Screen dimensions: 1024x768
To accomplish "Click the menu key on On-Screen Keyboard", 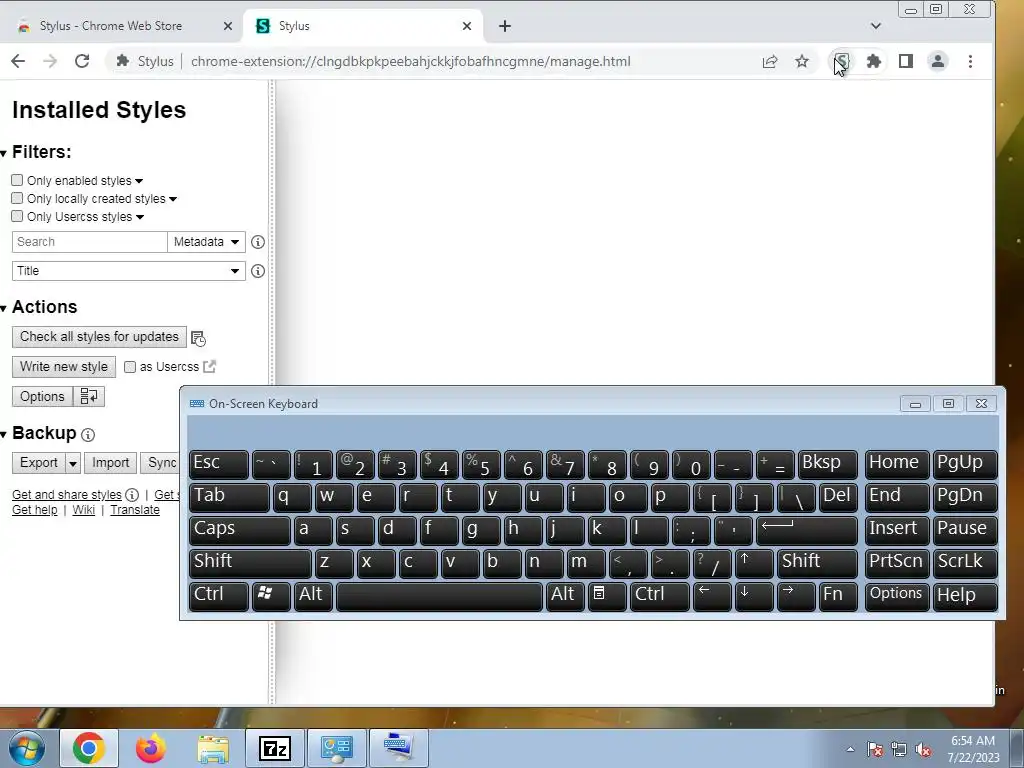I will (607, 596).
